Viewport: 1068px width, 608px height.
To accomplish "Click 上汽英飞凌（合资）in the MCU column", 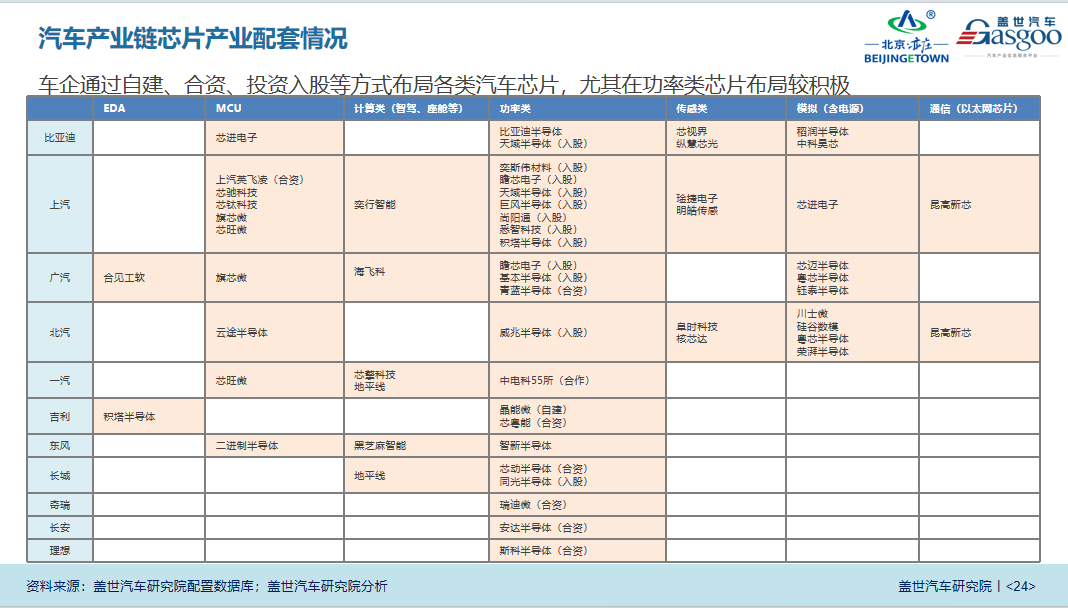I will tap(260, 180).
